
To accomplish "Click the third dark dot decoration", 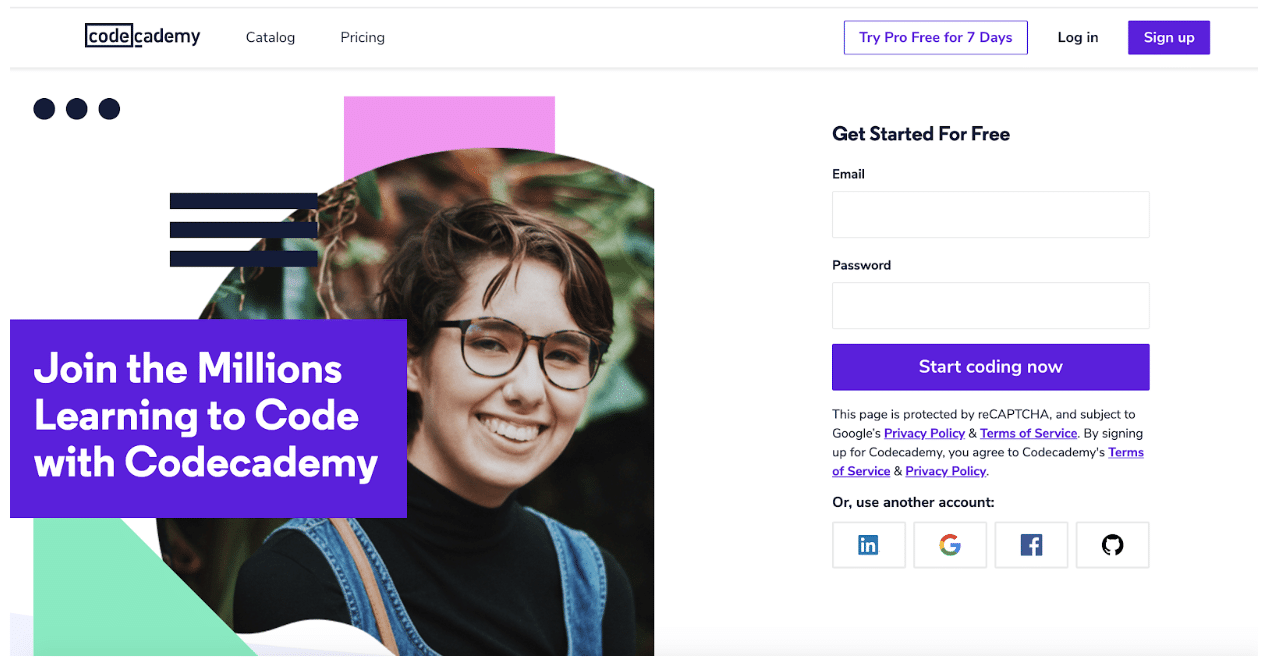I will point(109,108).
